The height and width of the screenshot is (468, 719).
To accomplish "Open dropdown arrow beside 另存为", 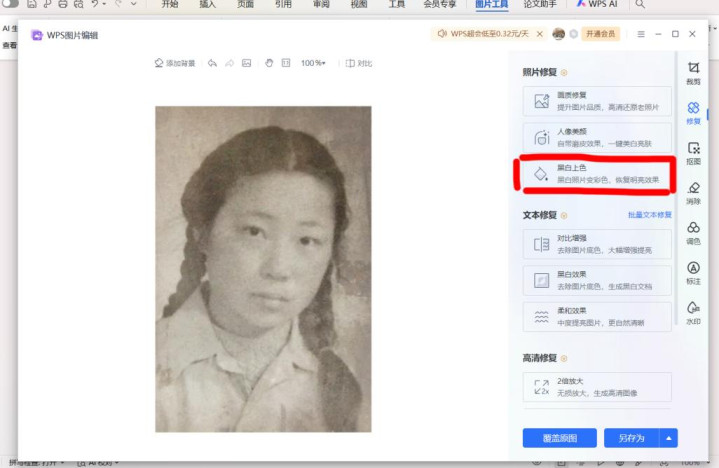I will [670, 438].
